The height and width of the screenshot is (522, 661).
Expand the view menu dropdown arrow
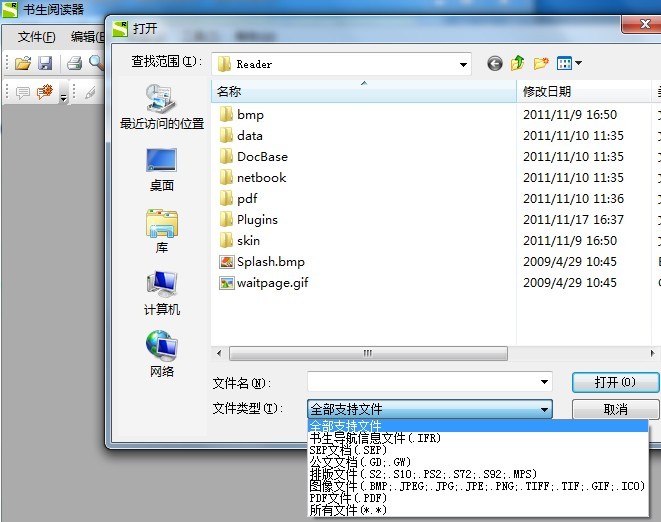578,63
